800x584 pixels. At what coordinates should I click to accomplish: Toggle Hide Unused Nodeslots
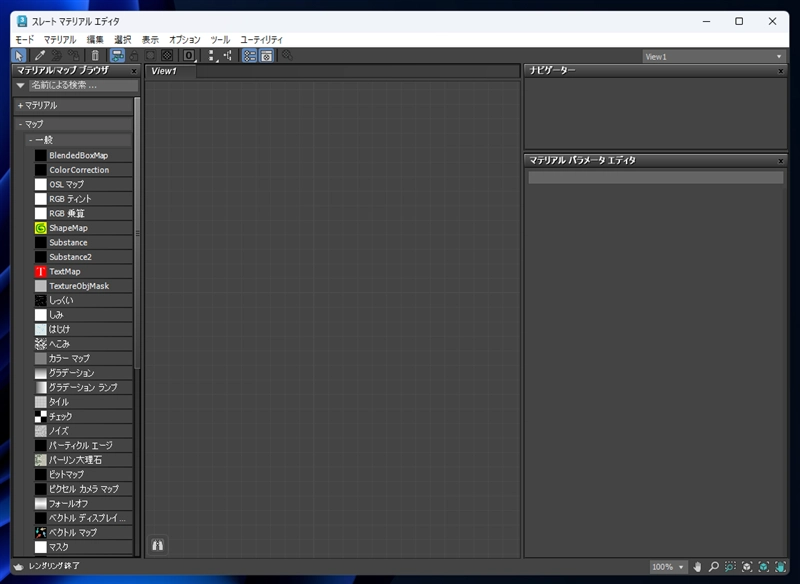134,56
